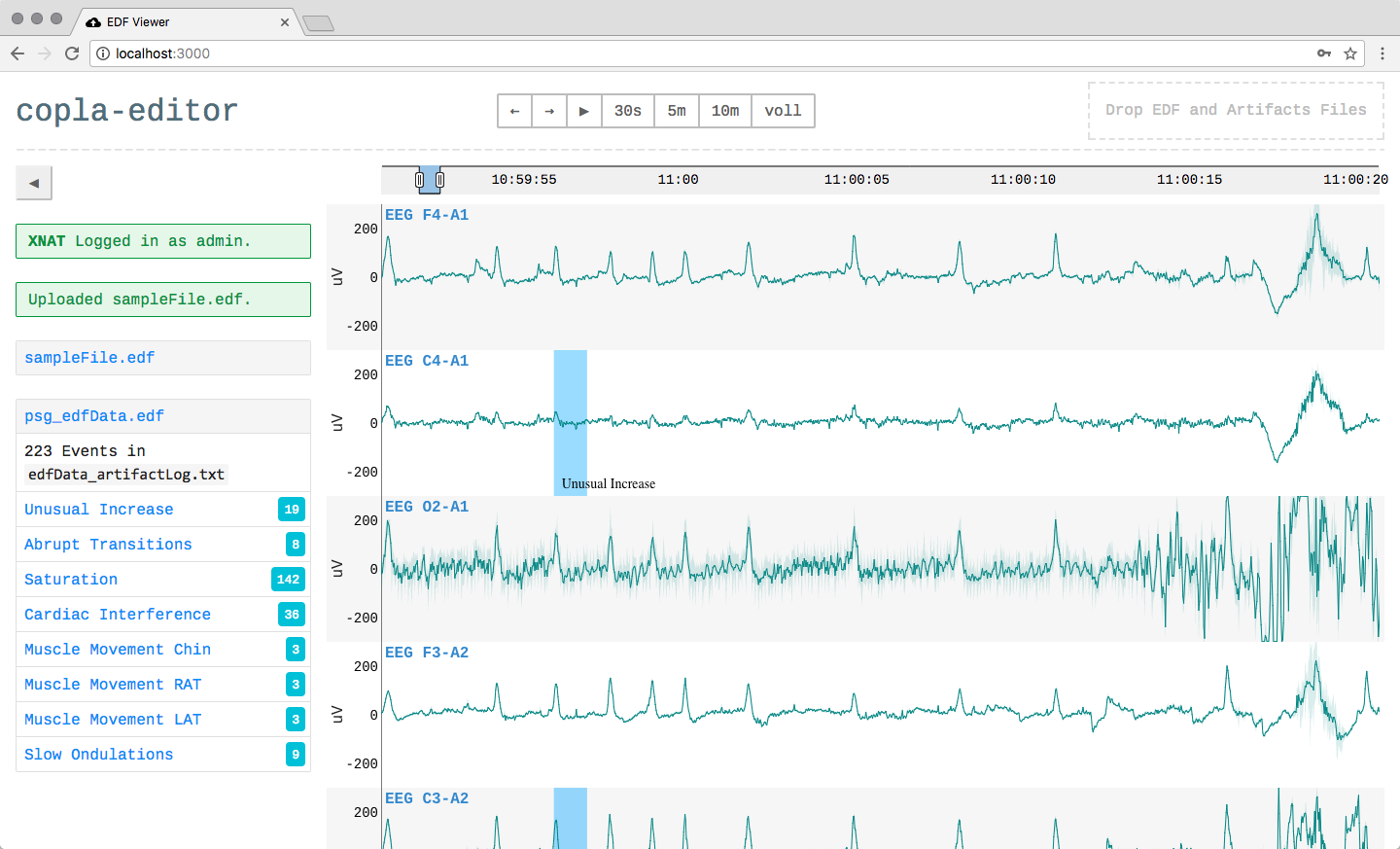
Task: Click the copla-editor title
Action: coord(127,111)
